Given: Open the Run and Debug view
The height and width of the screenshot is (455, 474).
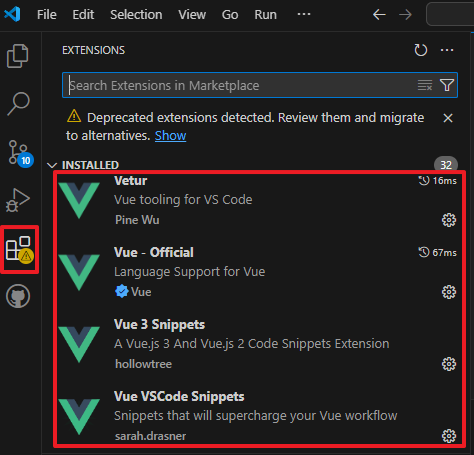Looking at the screenshot, I should (18, 200).
